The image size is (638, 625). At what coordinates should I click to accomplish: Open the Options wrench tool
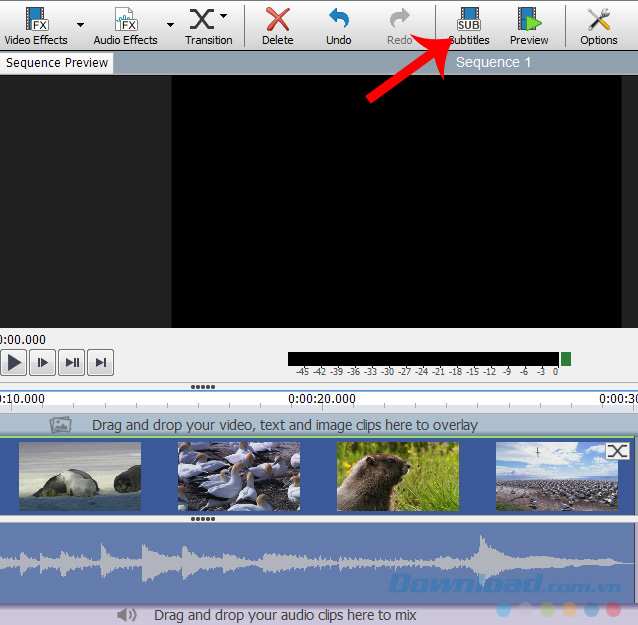[599, 25]
